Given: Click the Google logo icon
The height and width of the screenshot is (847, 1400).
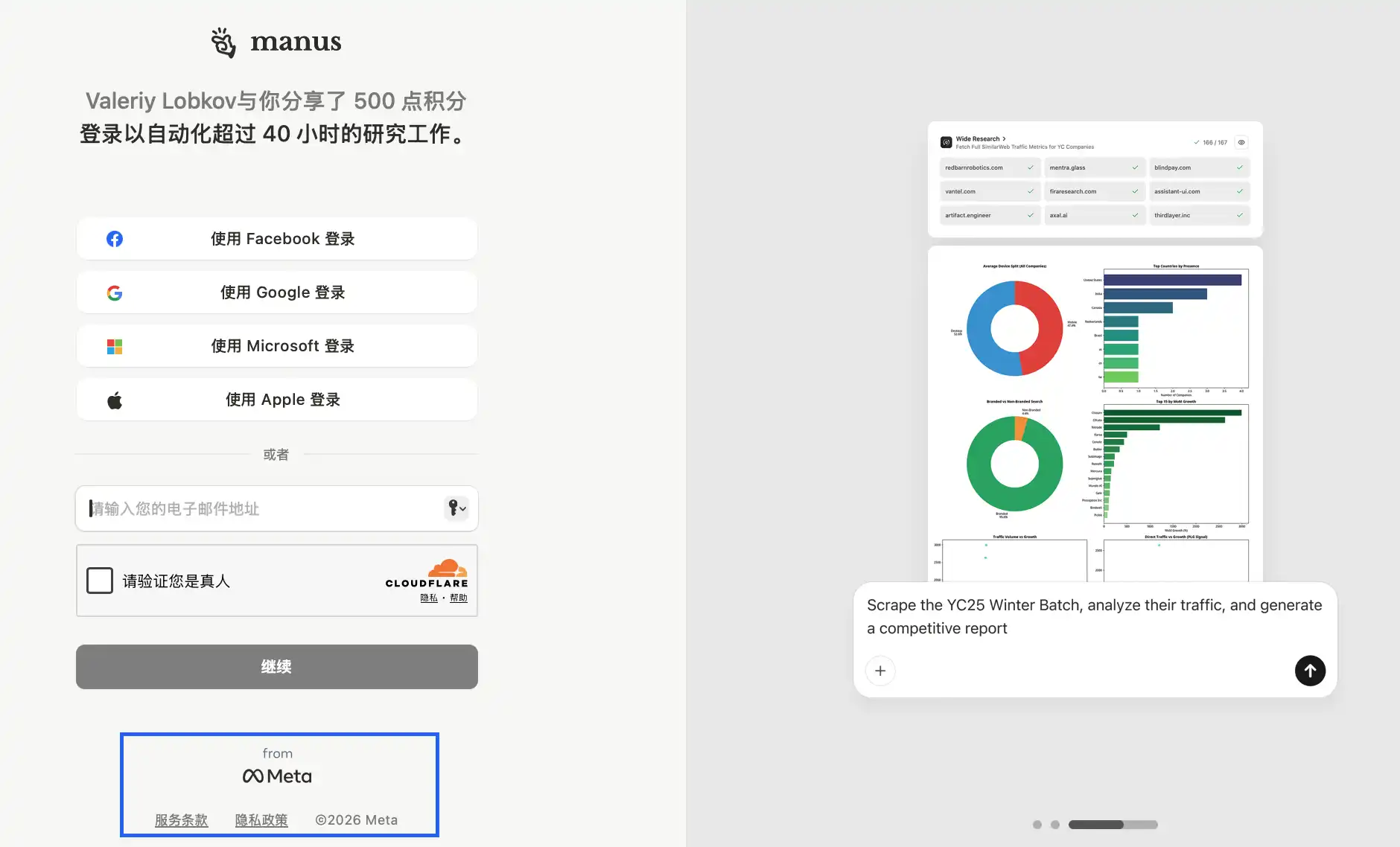Looking at the screenshot, I should tap(115, 293).
